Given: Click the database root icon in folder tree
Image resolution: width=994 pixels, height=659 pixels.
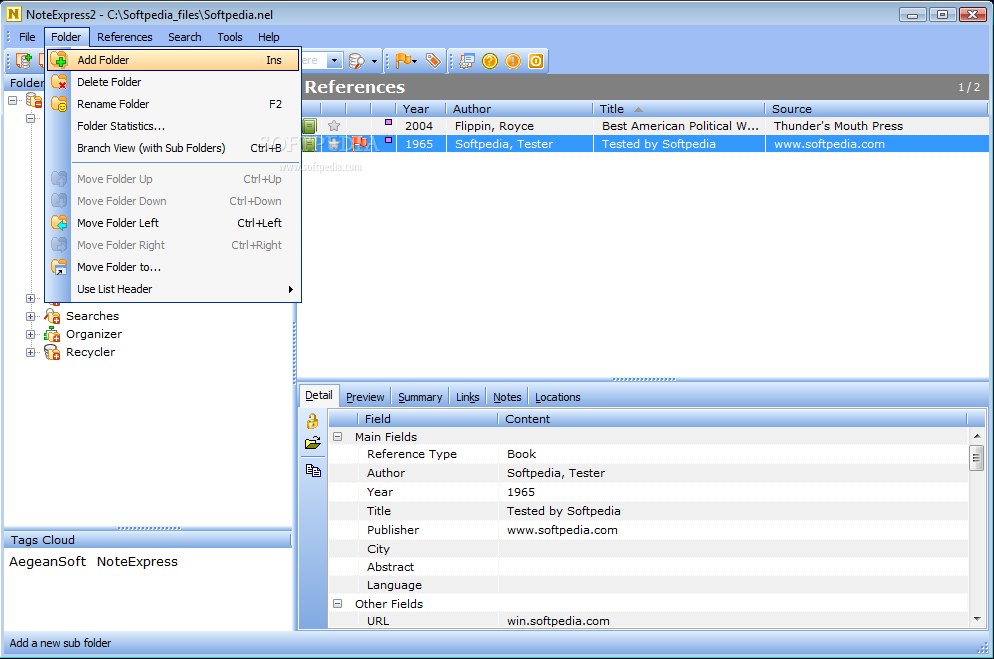Looking at the screenshot, I should tap(34, 100).
